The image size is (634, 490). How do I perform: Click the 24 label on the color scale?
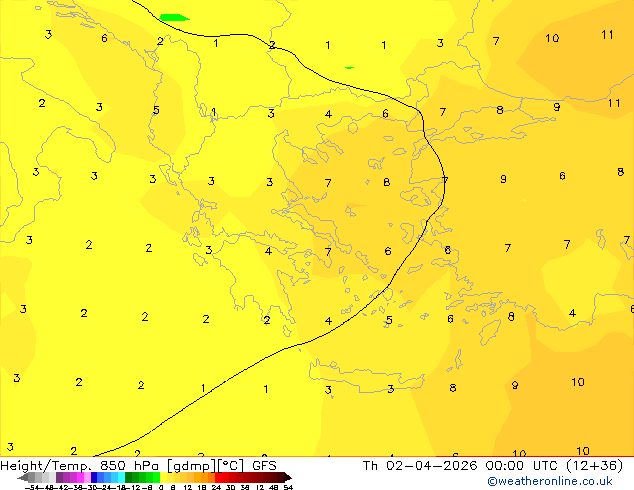(x=216, y=487)
